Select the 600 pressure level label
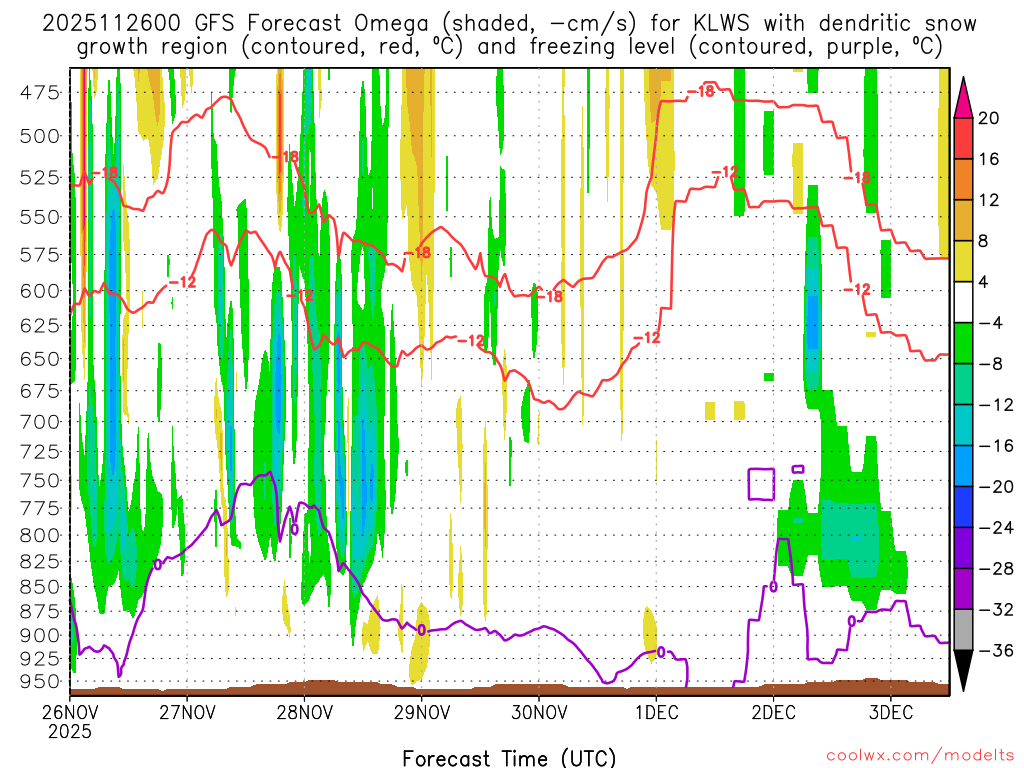Viewport: 1024px width, 768px height. click(40, 291)
